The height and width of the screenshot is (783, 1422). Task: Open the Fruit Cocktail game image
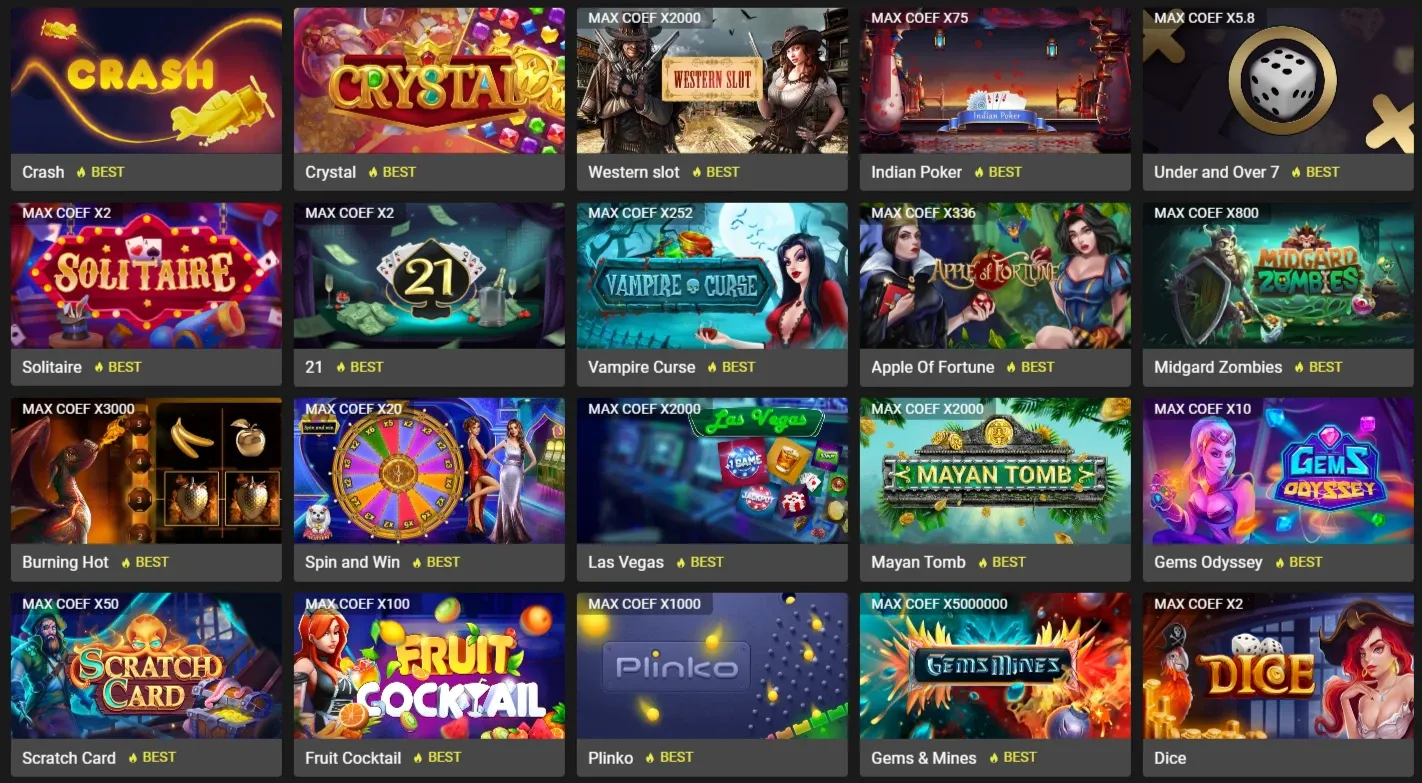coord(429,665)
